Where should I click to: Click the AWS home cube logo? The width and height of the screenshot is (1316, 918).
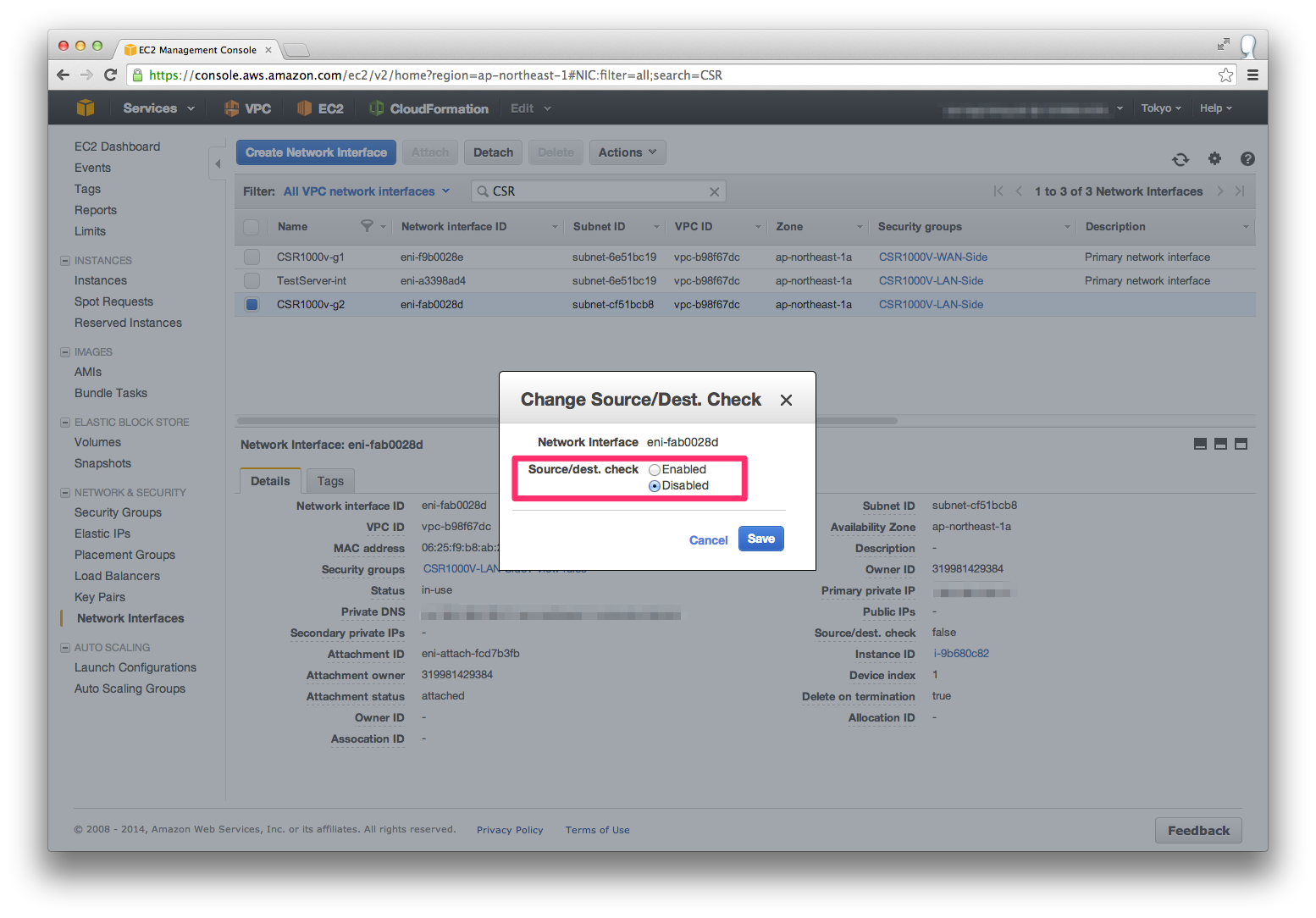(x=85, y=108)
